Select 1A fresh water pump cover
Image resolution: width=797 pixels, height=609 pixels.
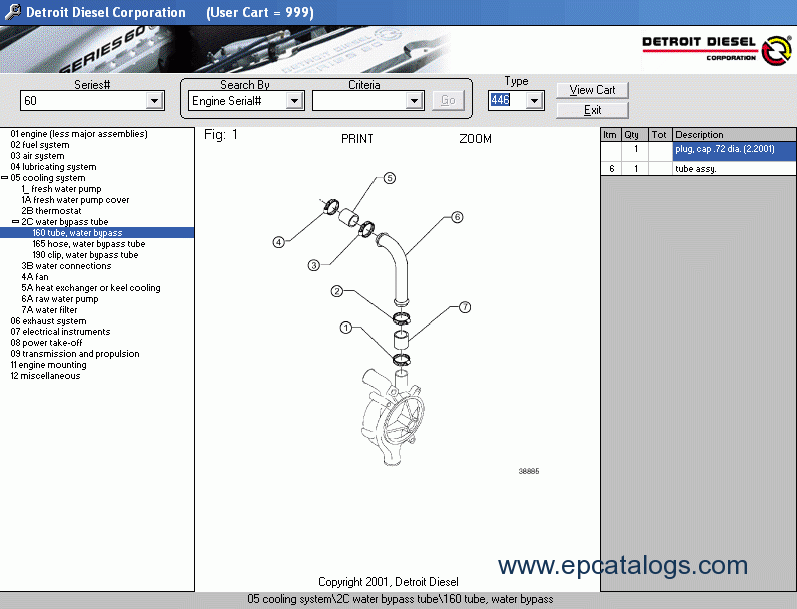(x=75, y=200)
